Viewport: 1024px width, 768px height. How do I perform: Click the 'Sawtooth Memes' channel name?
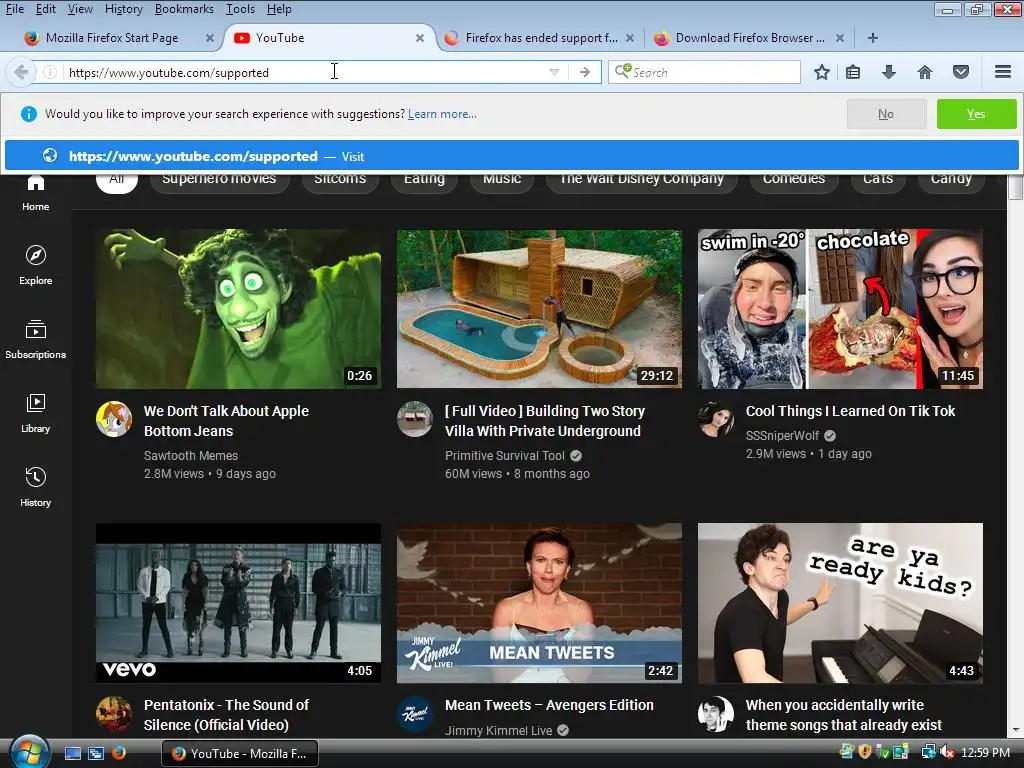click(x=191, y=455)
